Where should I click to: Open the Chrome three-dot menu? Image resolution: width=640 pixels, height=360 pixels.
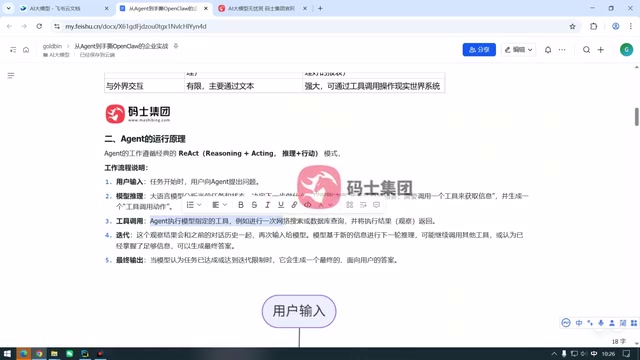click(631, 27)
